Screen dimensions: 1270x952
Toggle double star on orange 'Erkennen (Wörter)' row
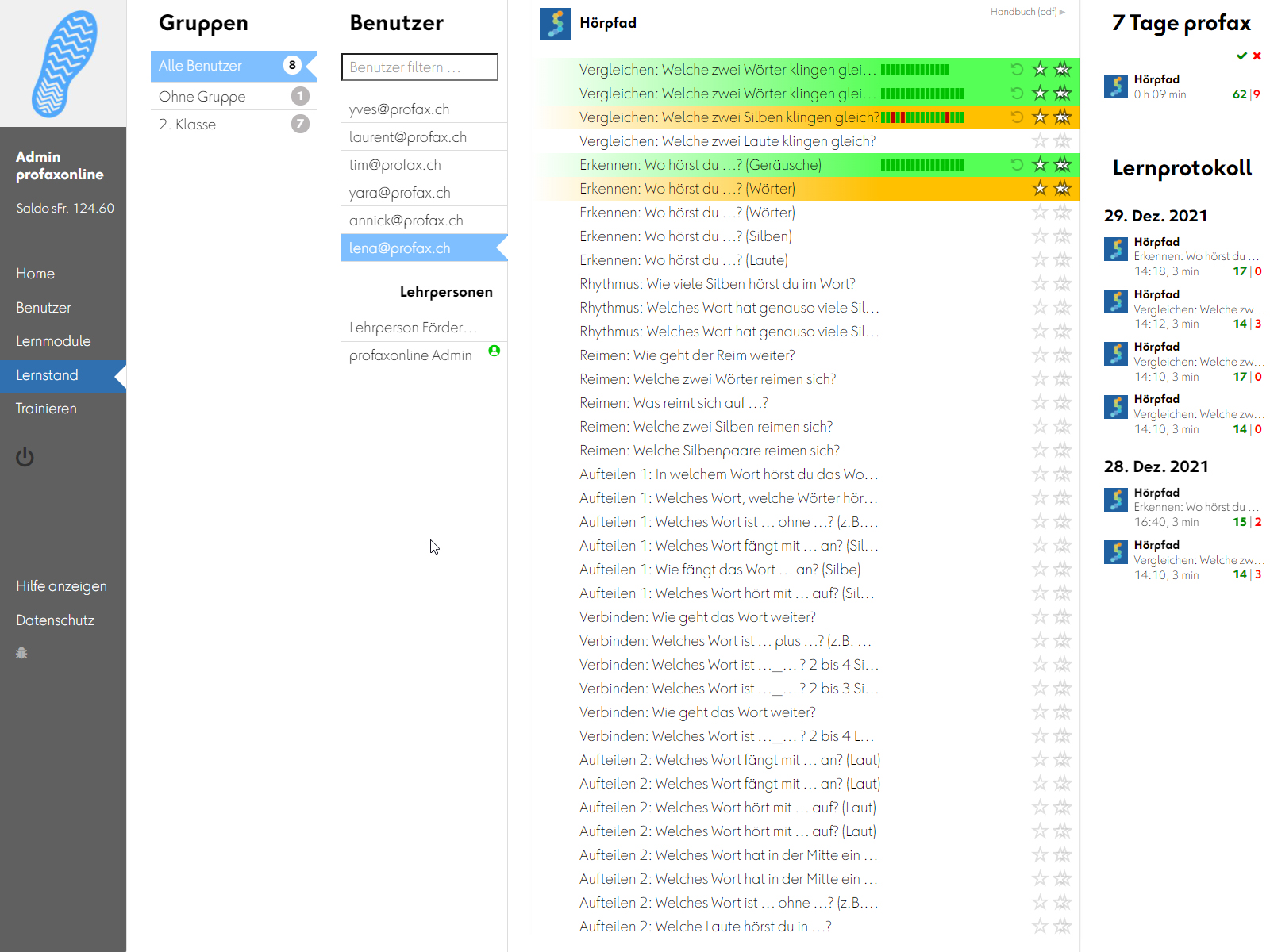1063,189
